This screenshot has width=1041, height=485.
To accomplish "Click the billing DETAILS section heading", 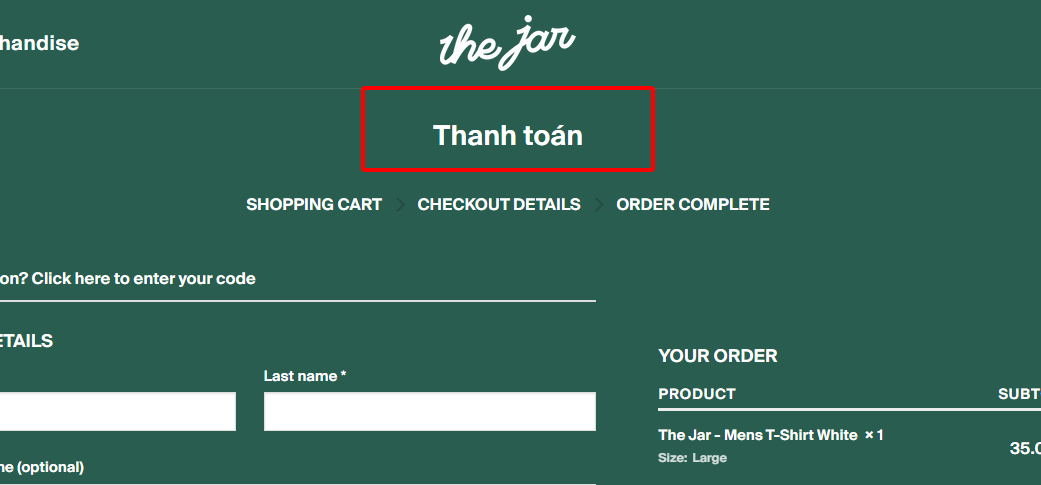I will (x=27, y=341).
